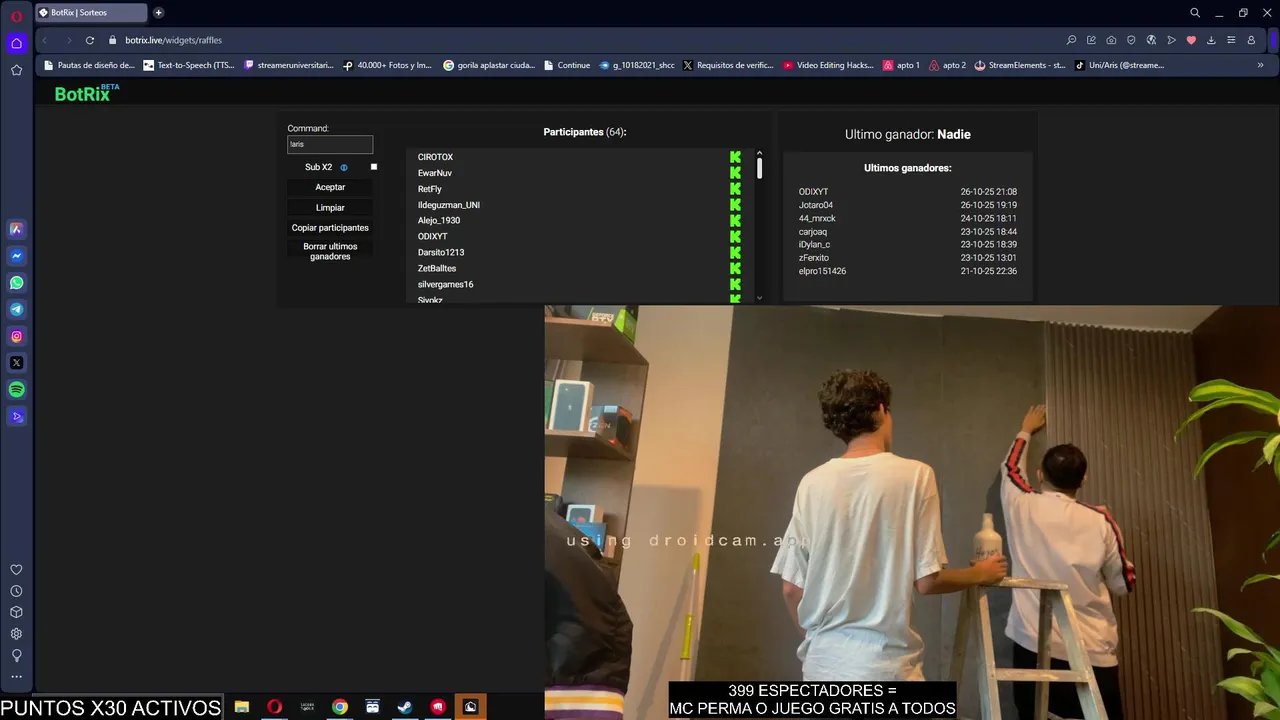Open the profile account icon
This screenshot has width=1280, height=720.
tap(1251, 40)
